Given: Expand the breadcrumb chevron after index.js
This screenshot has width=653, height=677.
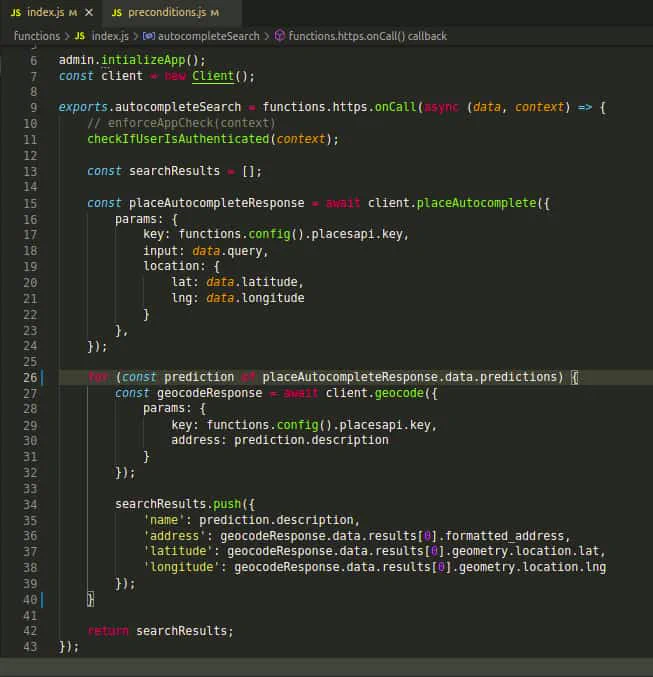Looking at the screenshot, I should [x=136, y=36].
